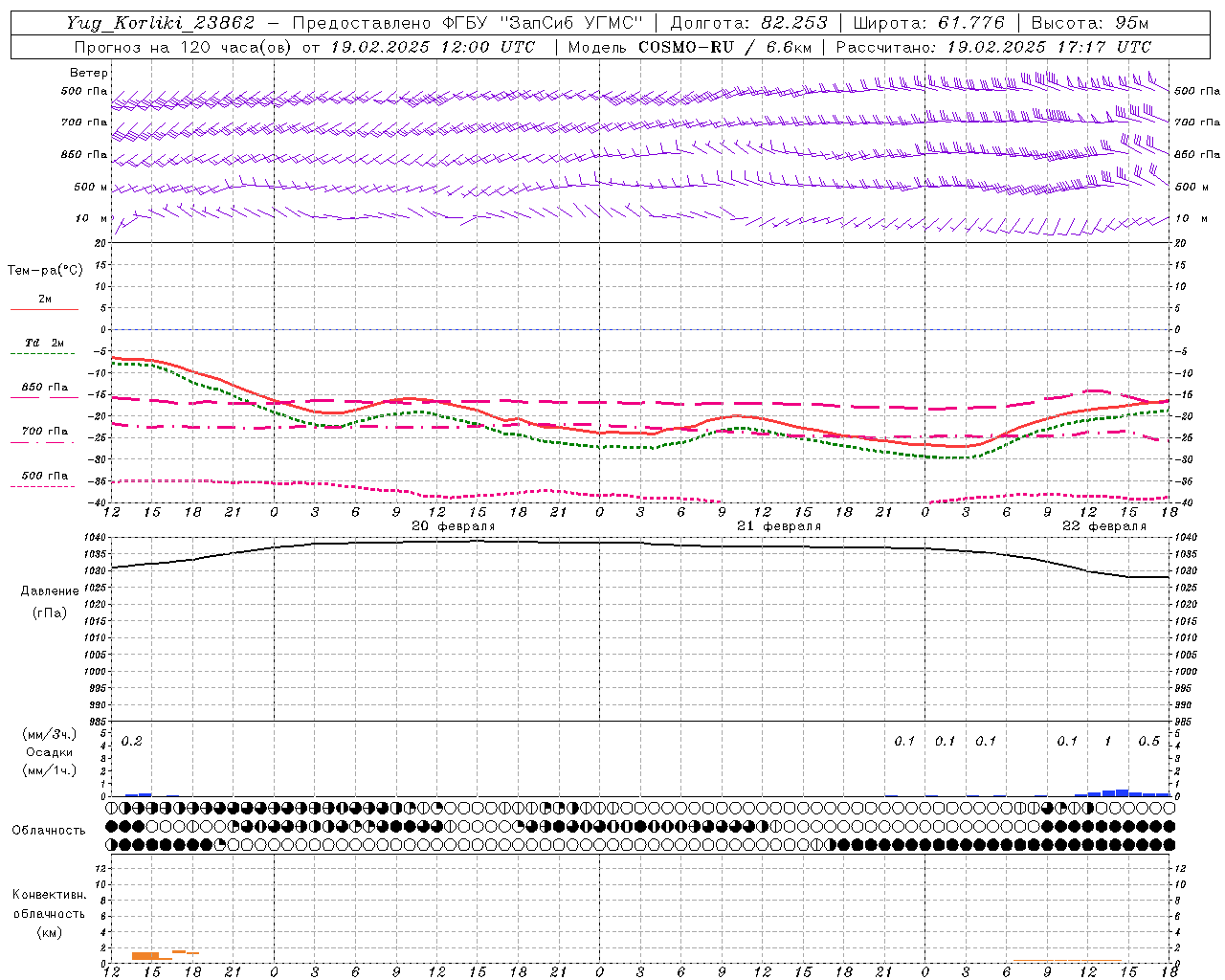Click the Ветер wind panel label
This screenshot has width=1225, height=980.
coord(89,73)
